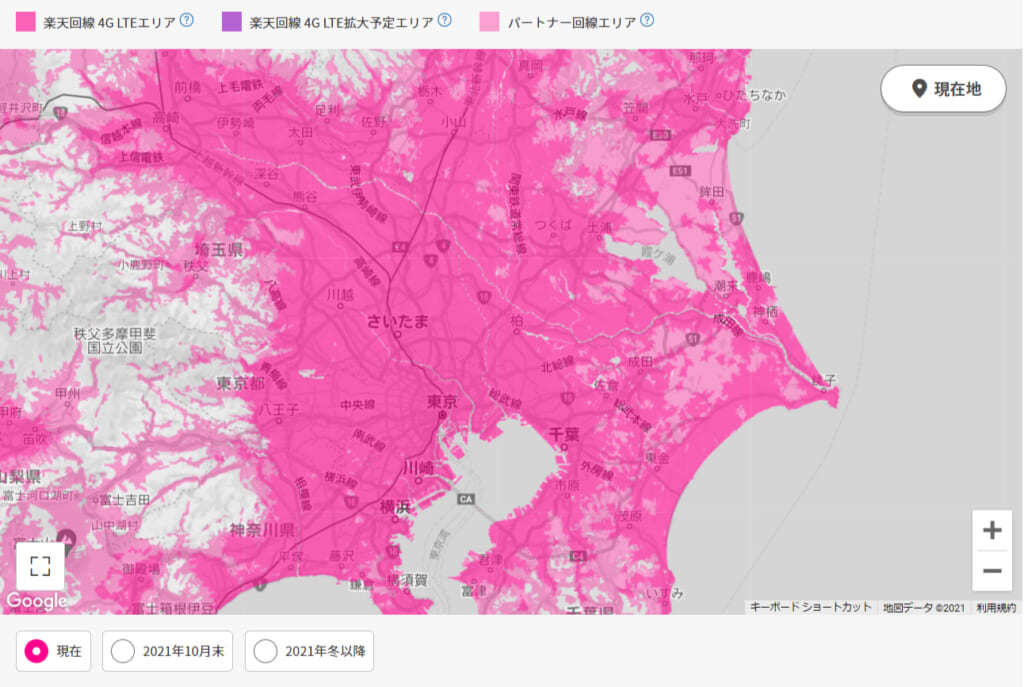Open help icon for 4G LTE拡大予定エリア
This screenshot has width=1024, height=687.
[x=444, y=20]
